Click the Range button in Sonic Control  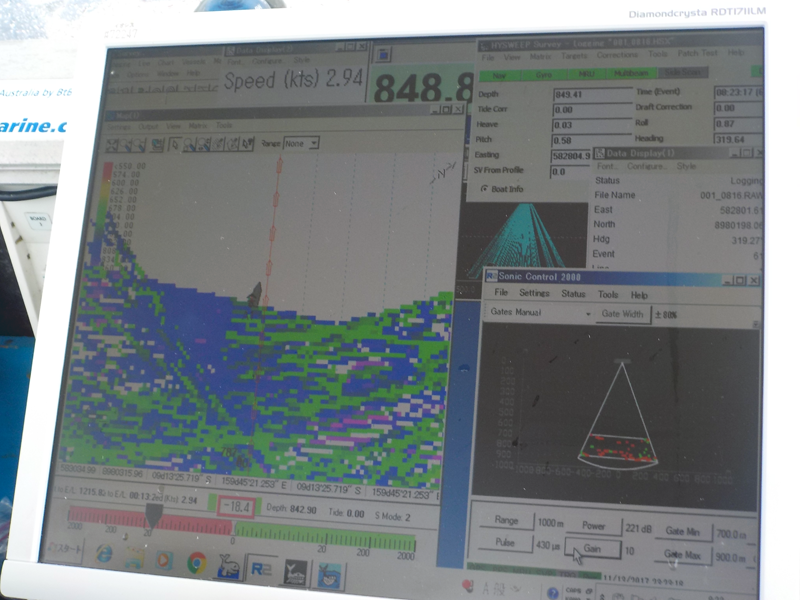coord(506,520)
